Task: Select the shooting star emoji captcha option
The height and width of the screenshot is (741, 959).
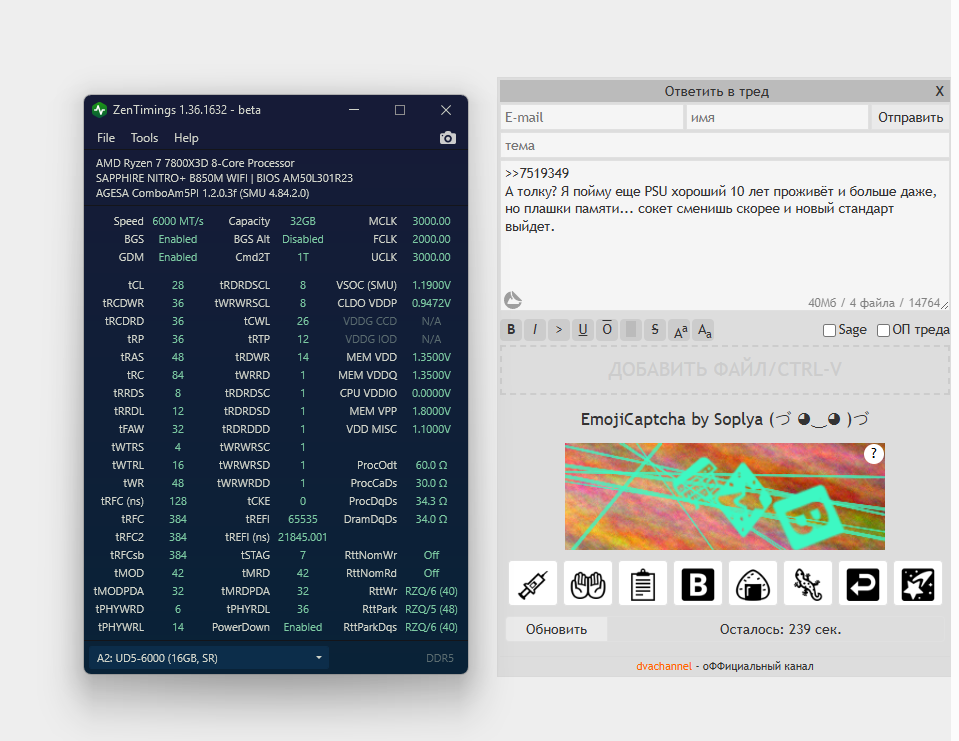Action: (x=918, y=583)
